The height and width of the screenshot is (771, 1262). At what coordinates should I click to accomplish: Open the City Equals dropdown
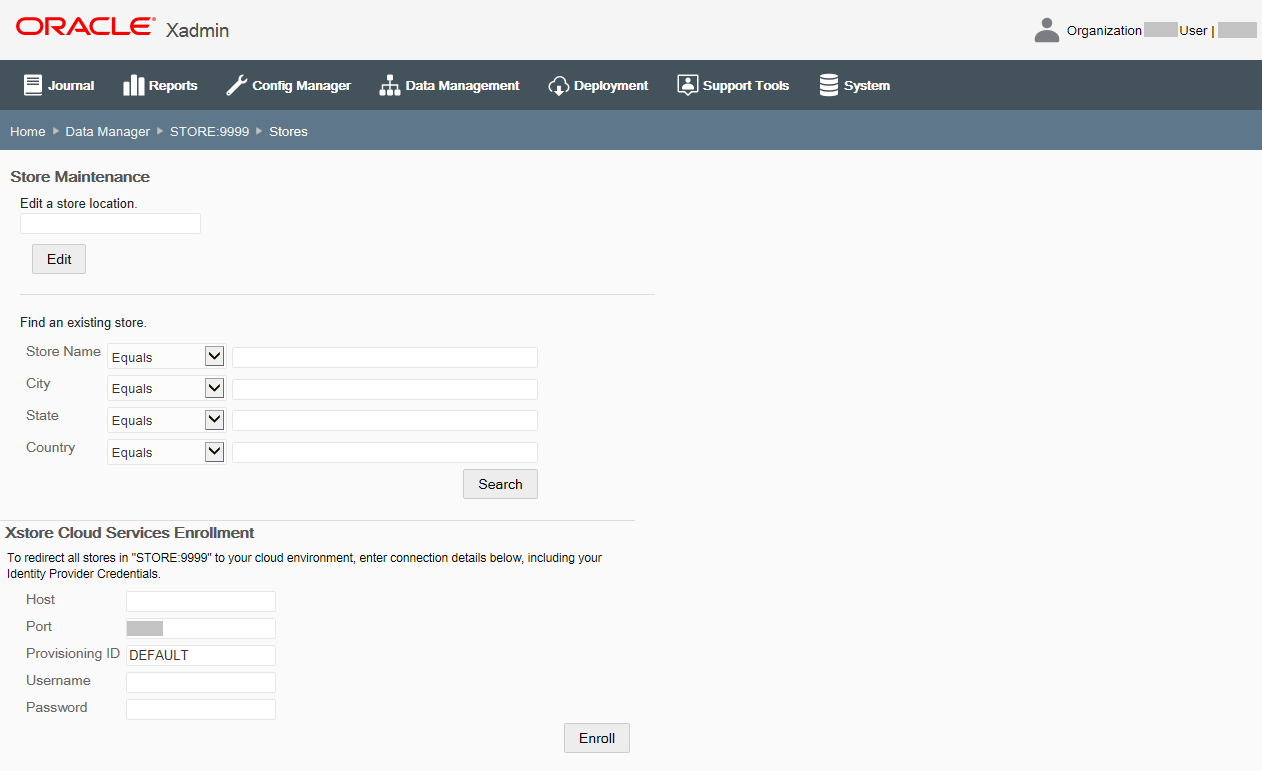point(166,388)
